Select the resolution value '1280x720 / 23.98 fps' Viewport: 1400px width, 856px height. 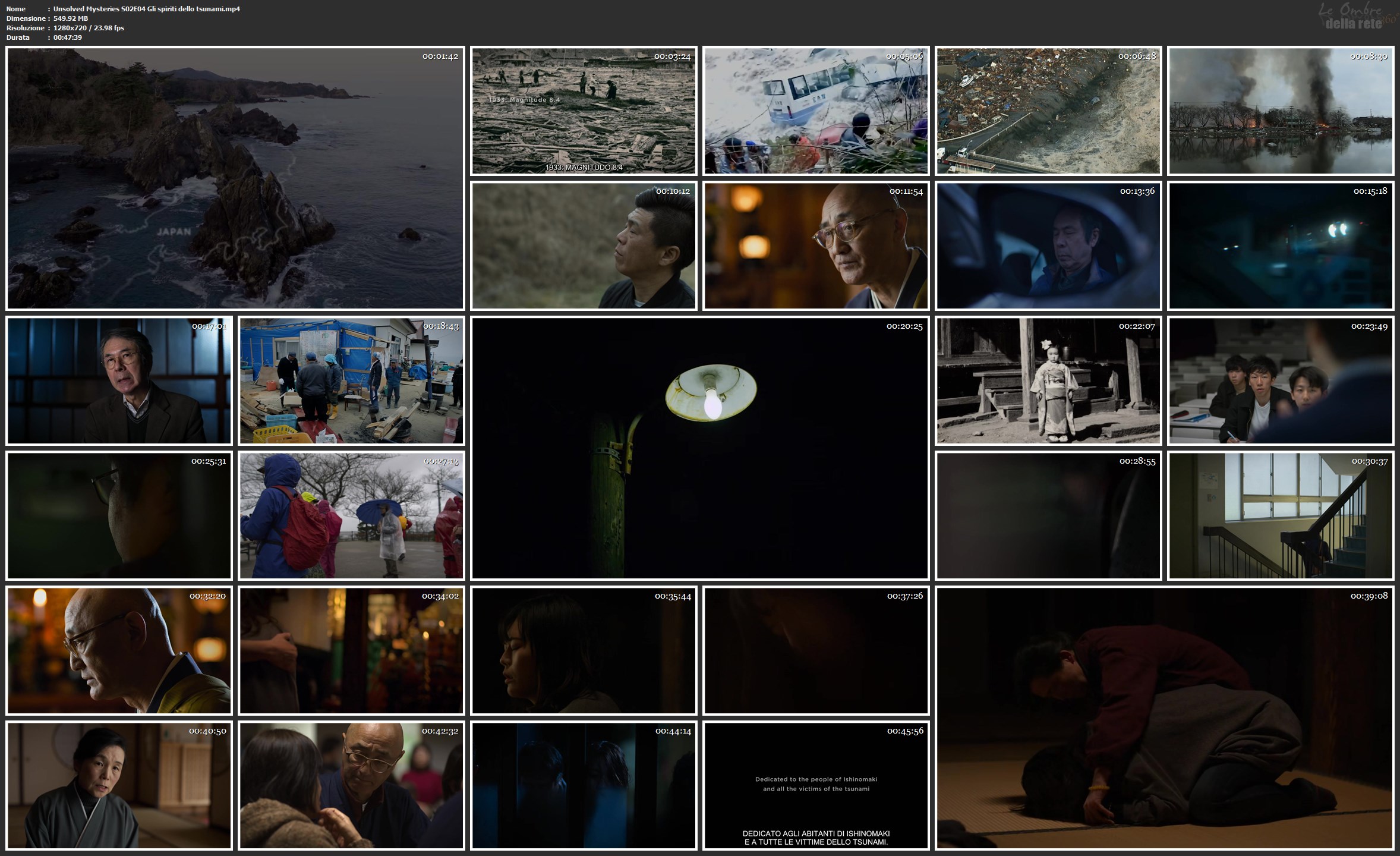[89, 28]
